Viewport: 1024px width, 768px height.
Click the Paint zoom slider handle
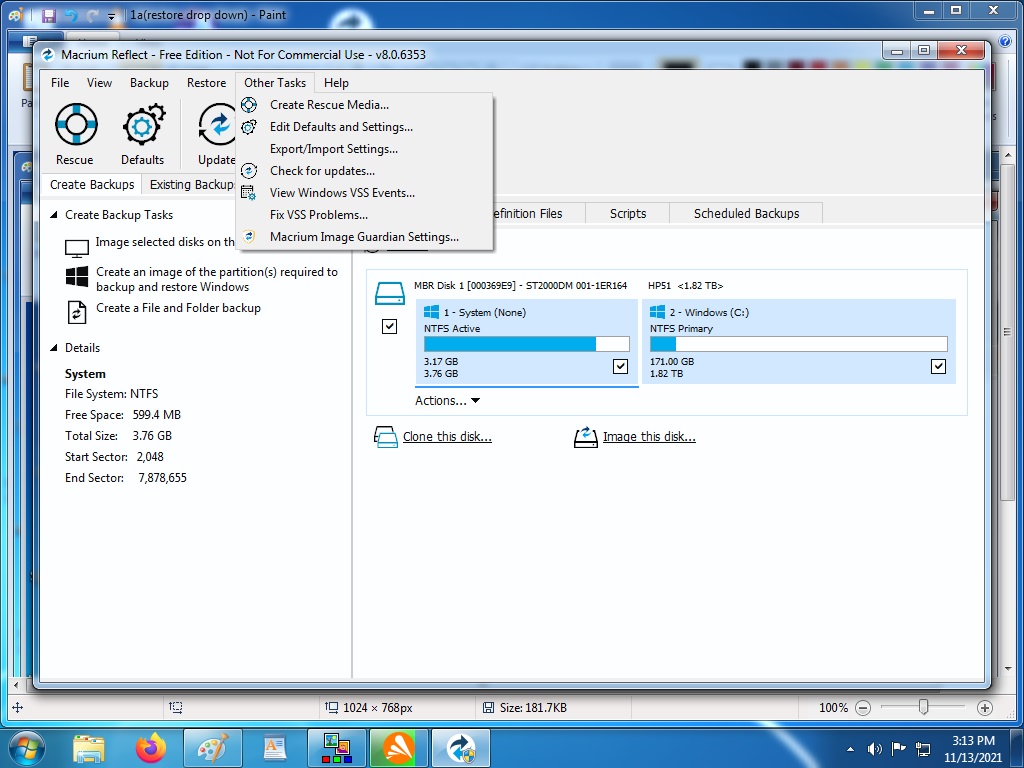(923, 707)
